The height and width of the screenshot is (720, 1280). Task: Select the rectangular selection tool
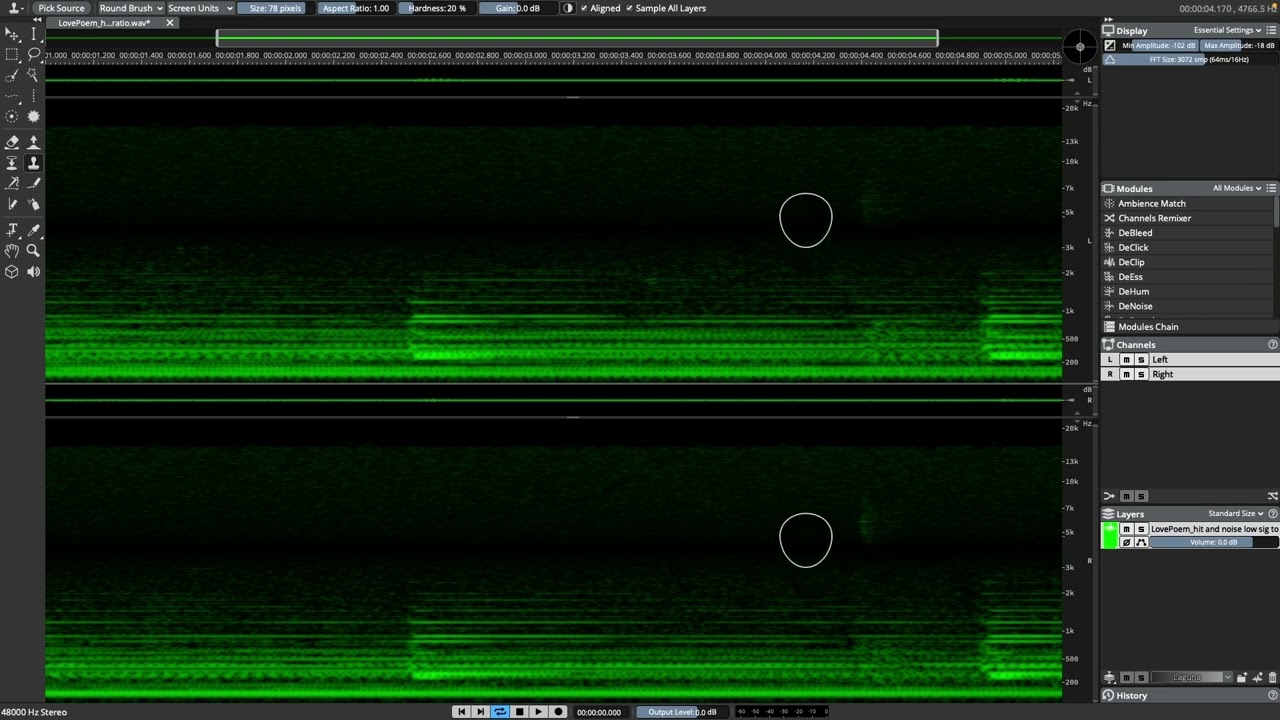pyautogui.click(x=12, y=54)
